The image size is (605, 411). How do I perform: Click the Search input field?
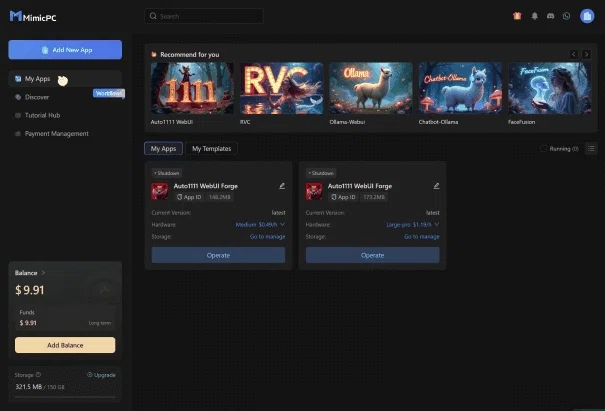[x=204, y=16]
